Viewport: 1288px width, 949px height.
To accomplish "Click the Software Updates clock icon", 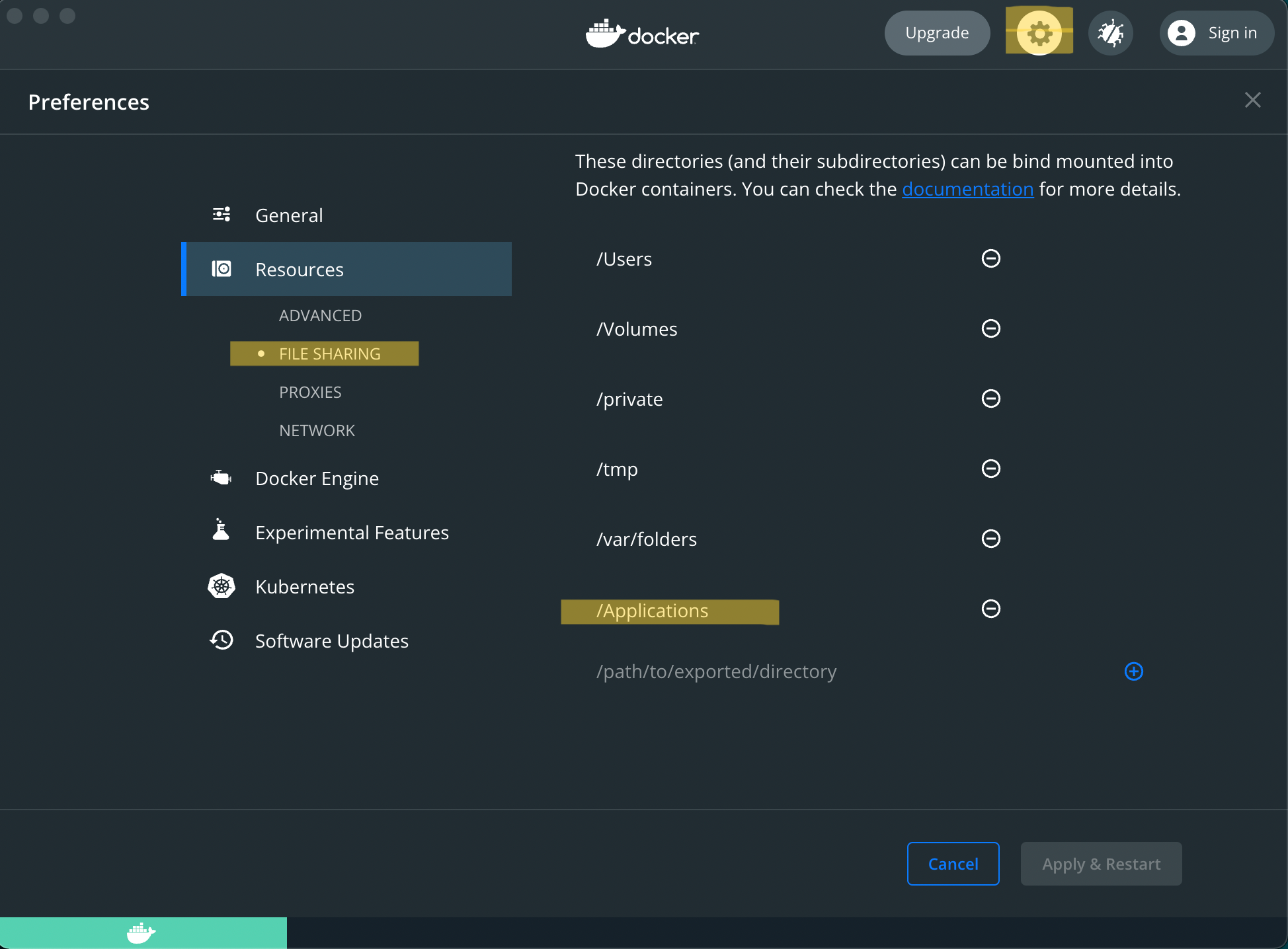I will (x=221, y=640).
